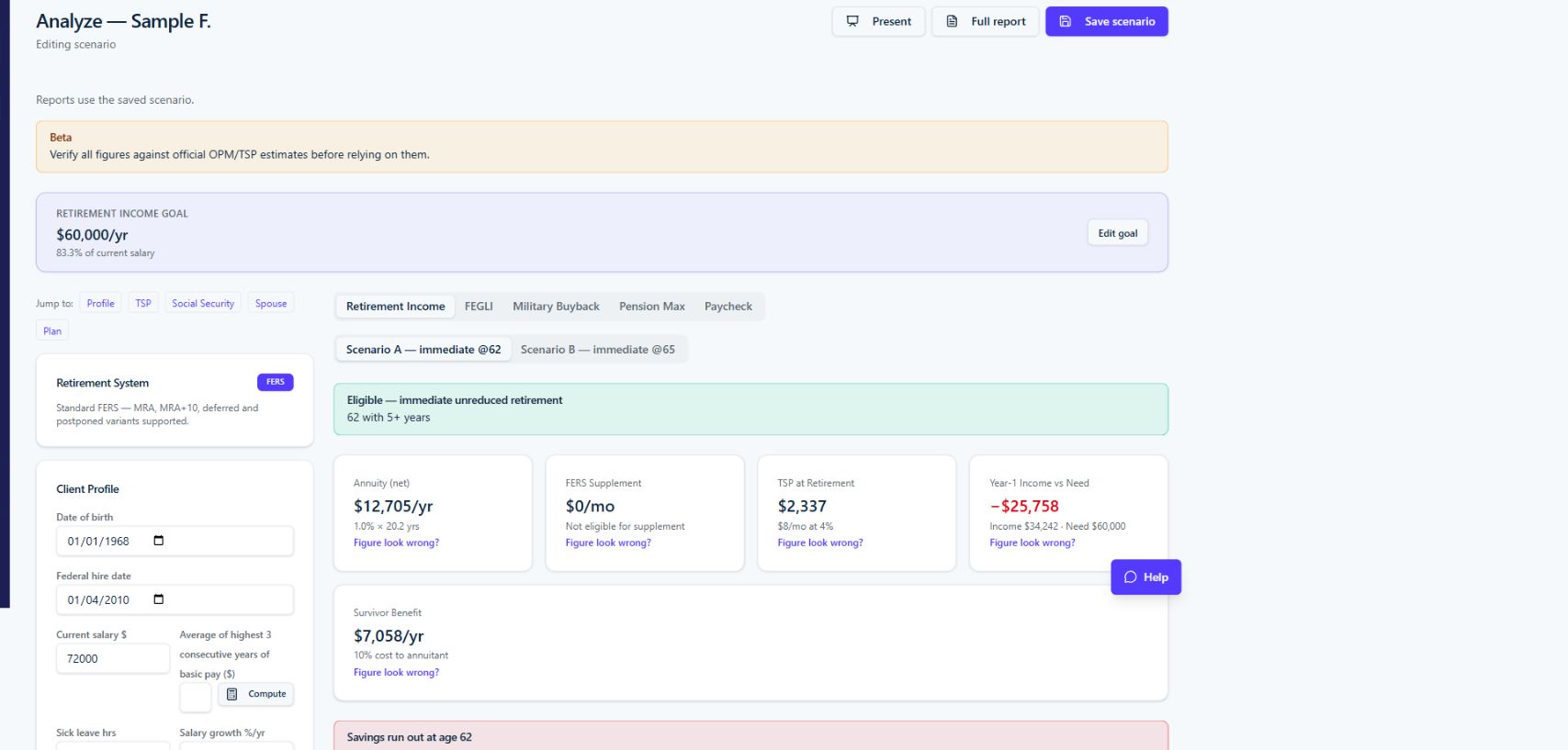Jump to the Social Security section
Image resolution: width=1568 pixels, height=750 pixels.
tap(203, 303)
